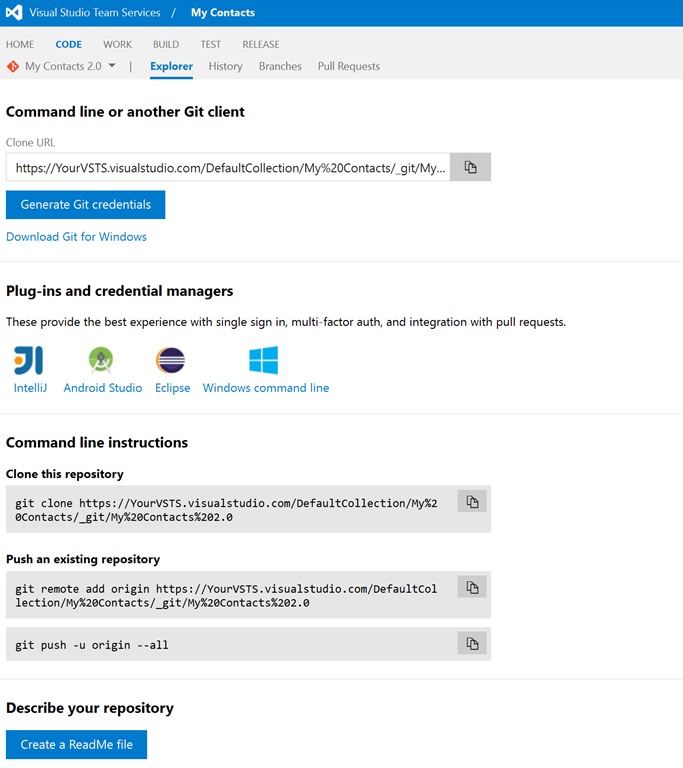Switch to the Branches tab

click(x=280, y=67)
